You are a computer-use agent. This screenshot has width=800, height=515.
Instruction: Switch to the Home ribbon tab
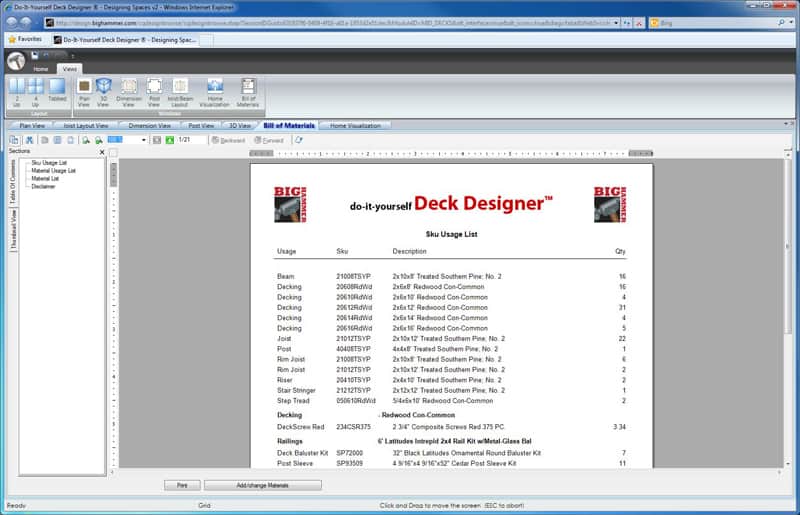point(41,69)
